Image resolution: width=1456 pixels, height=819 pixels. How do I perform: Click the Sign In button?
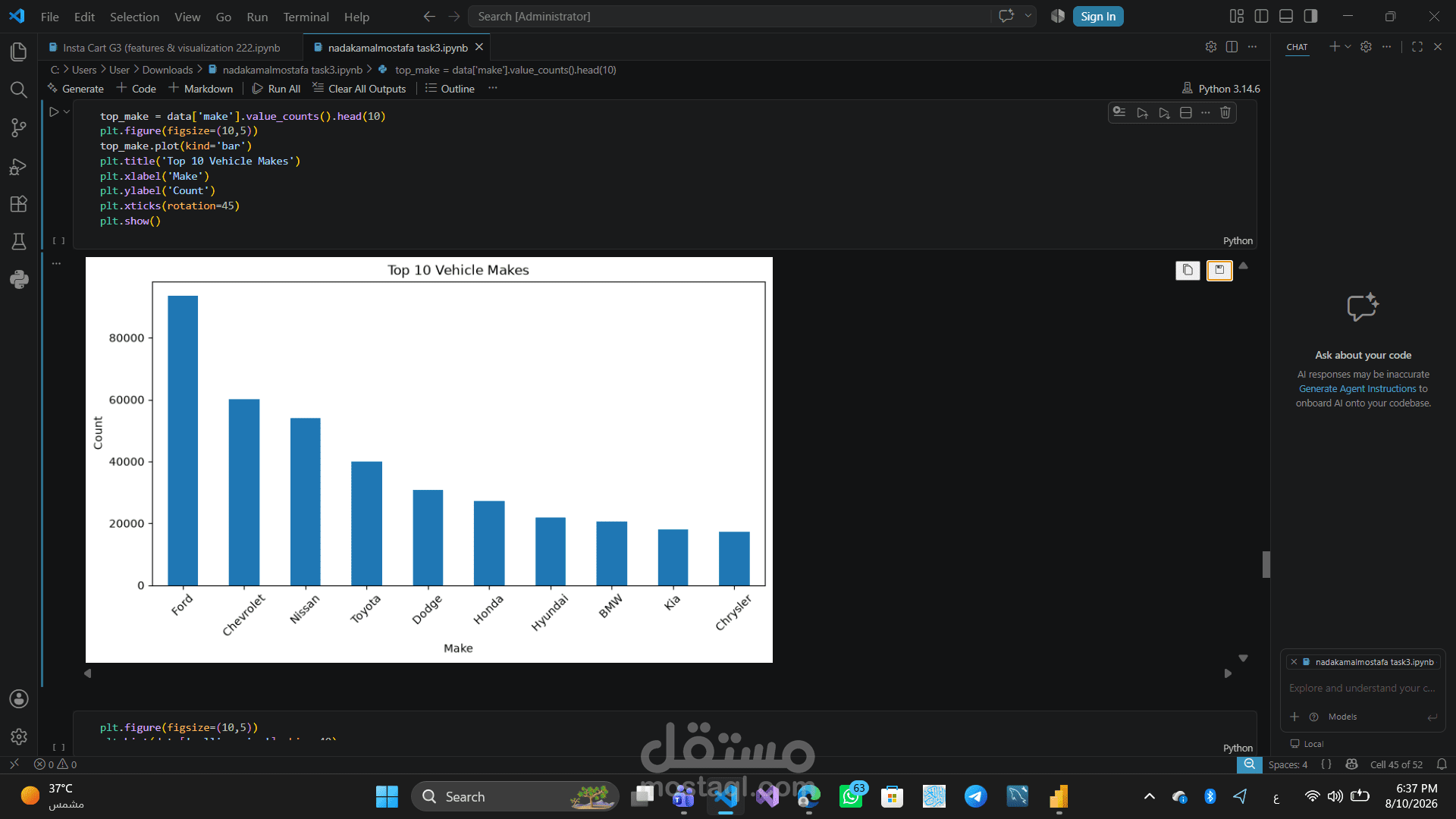(x=1097, y=17)
